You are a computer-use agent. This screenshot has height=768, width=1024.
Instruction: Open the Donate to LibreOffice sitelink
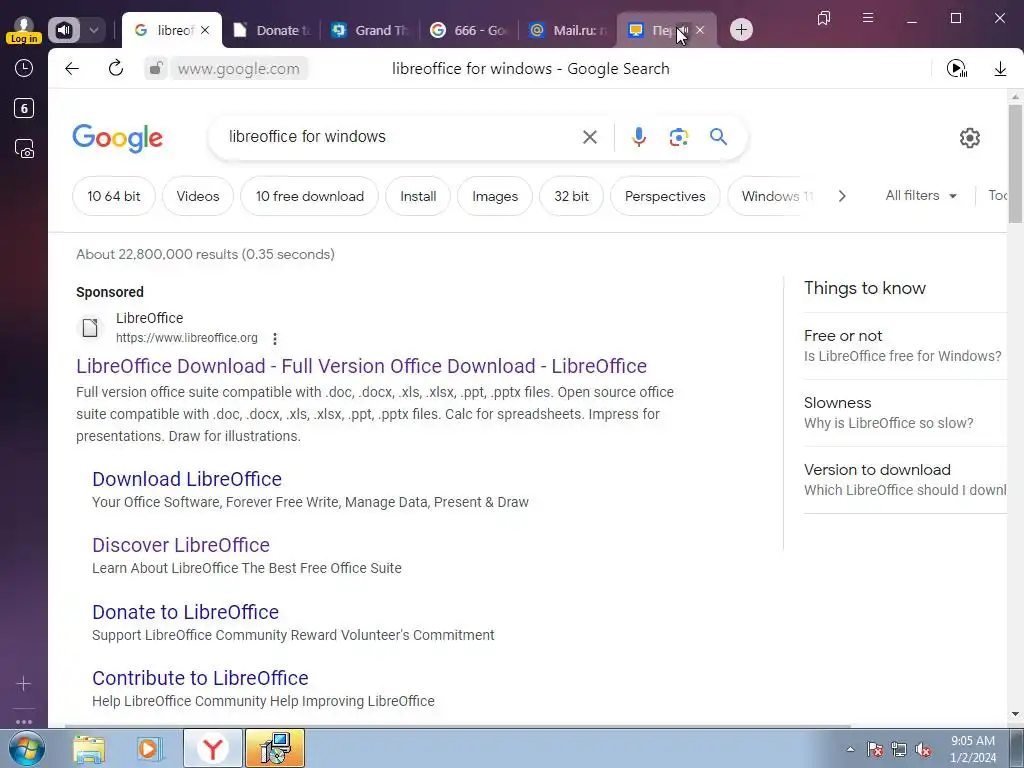185,612
